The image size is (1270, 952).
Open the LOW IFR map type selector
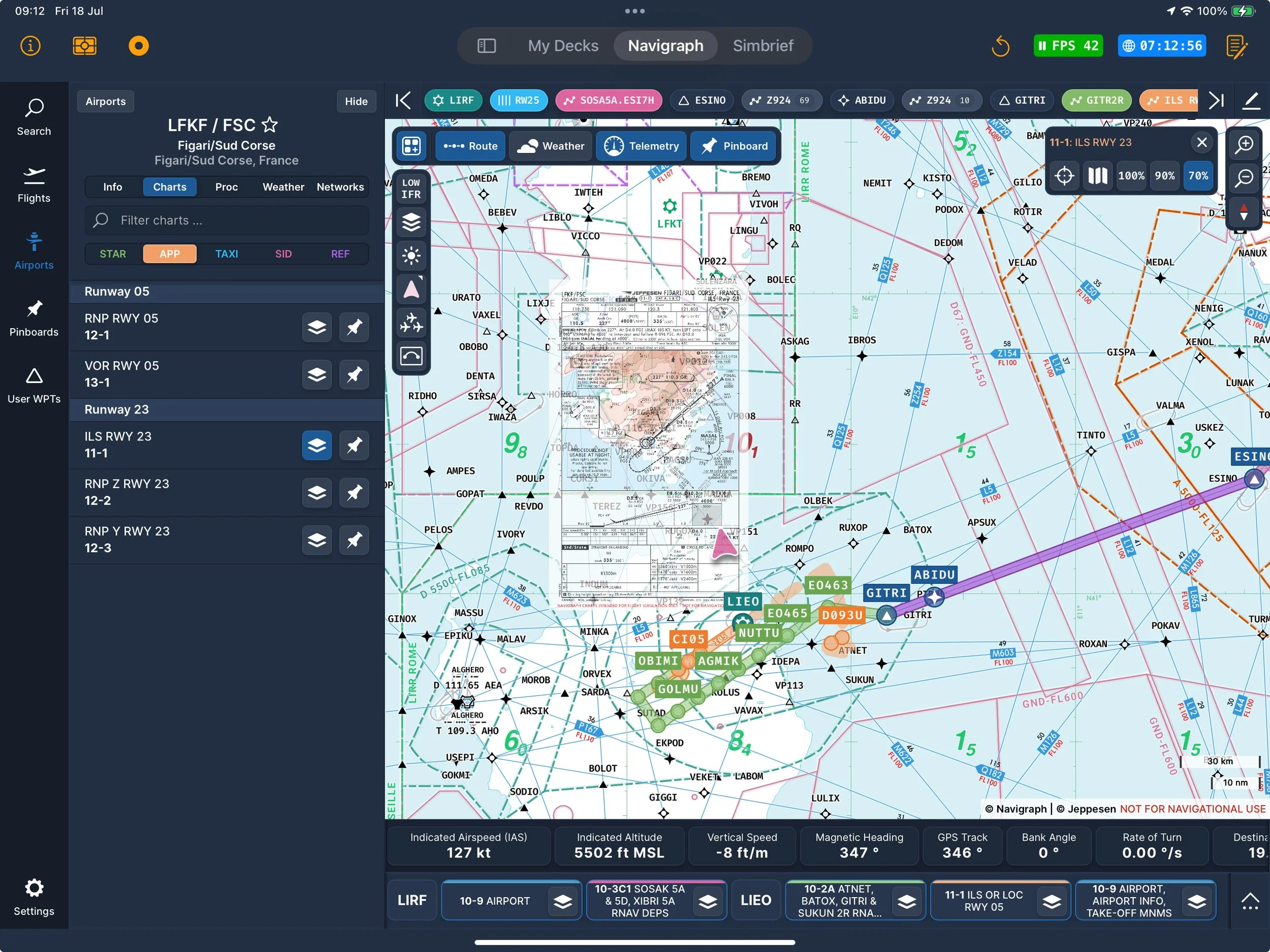(x=411, y=188)
